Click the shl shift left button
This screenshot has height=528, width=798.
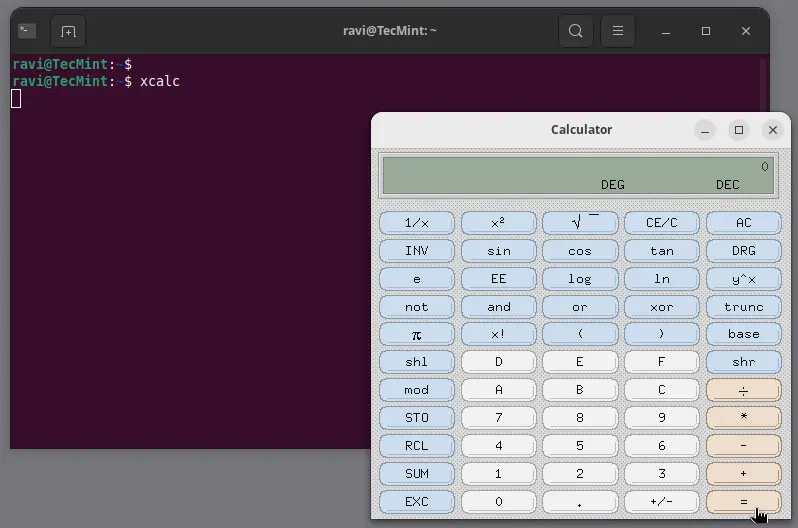pyautogui.click(x=417, y=362)
